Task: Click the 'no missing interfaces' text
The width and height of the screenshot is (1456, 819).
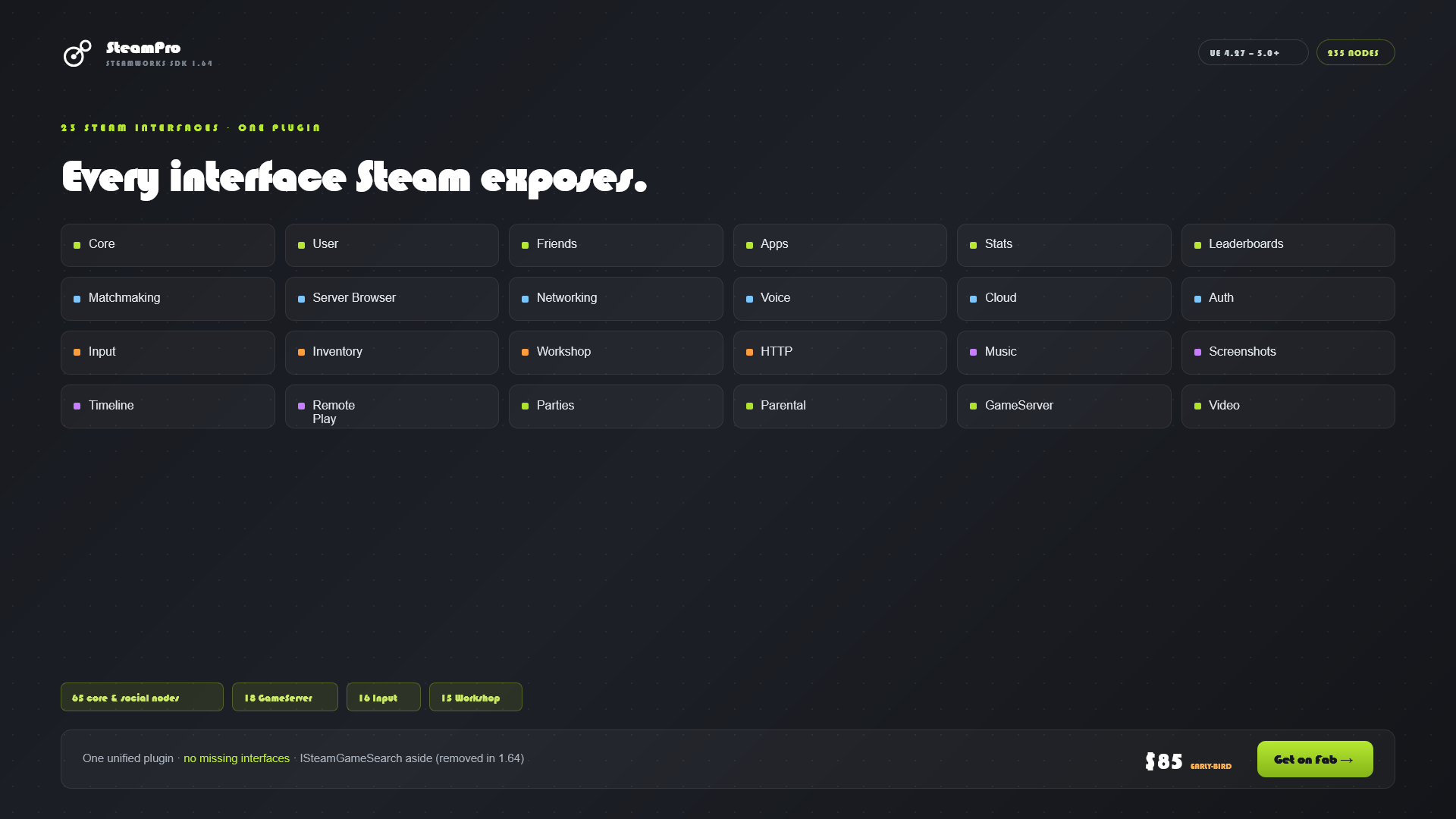Action: coord(237,758)
